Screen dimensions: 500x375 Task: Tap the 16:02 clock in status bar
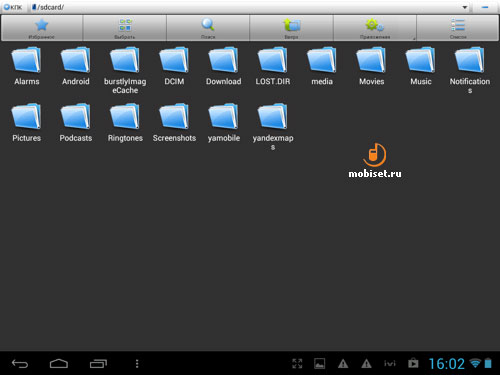point(446,363)
